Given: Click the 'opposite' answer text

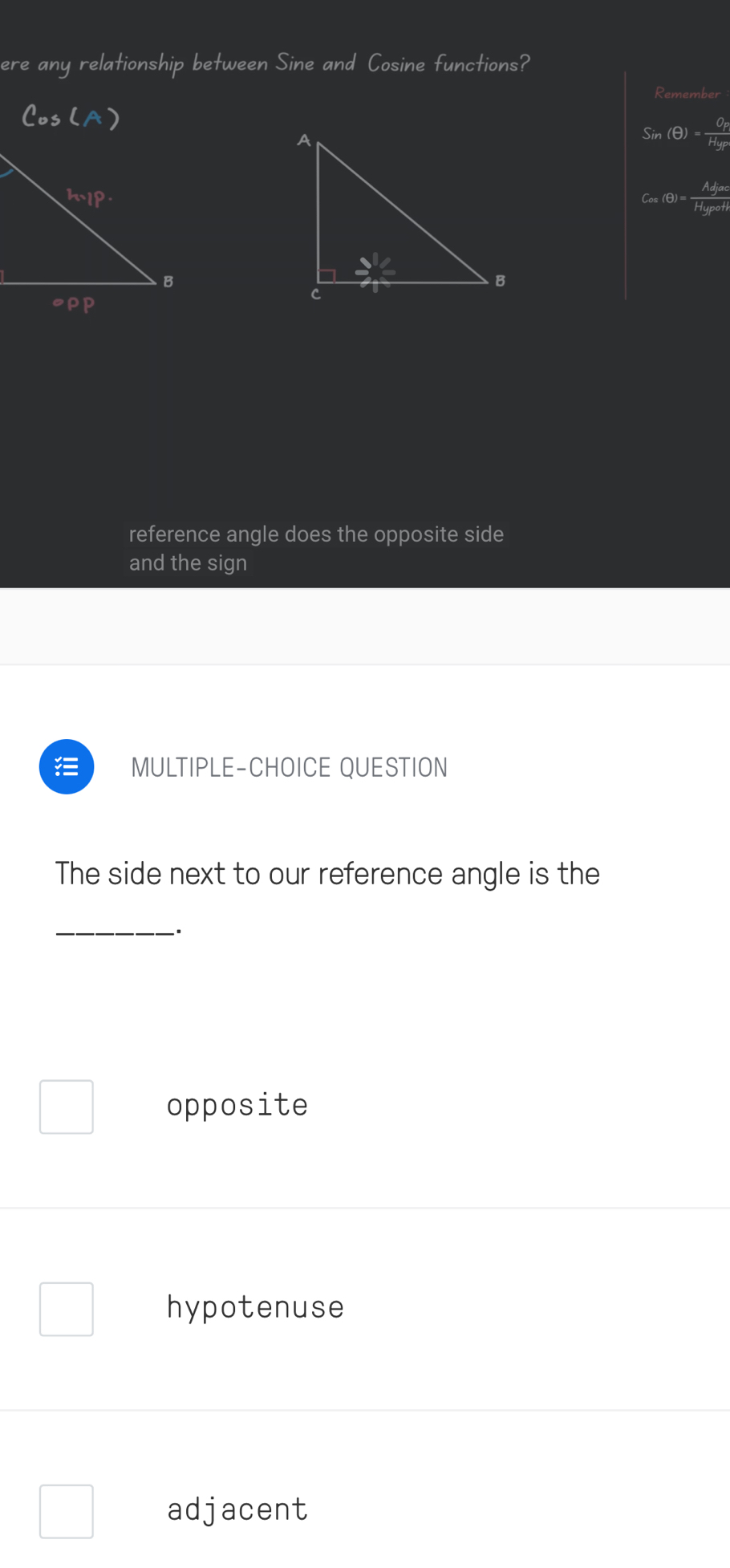Looking at the screenshot, I should [x=237, y=1105].
